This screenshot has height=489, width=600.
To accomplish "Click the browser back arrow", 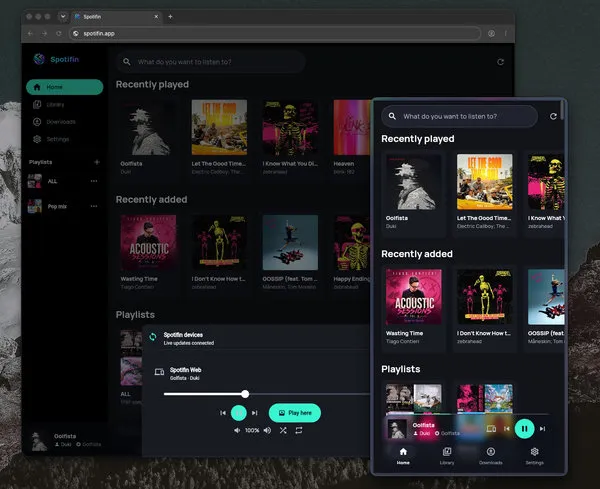I will coord(30,34).
